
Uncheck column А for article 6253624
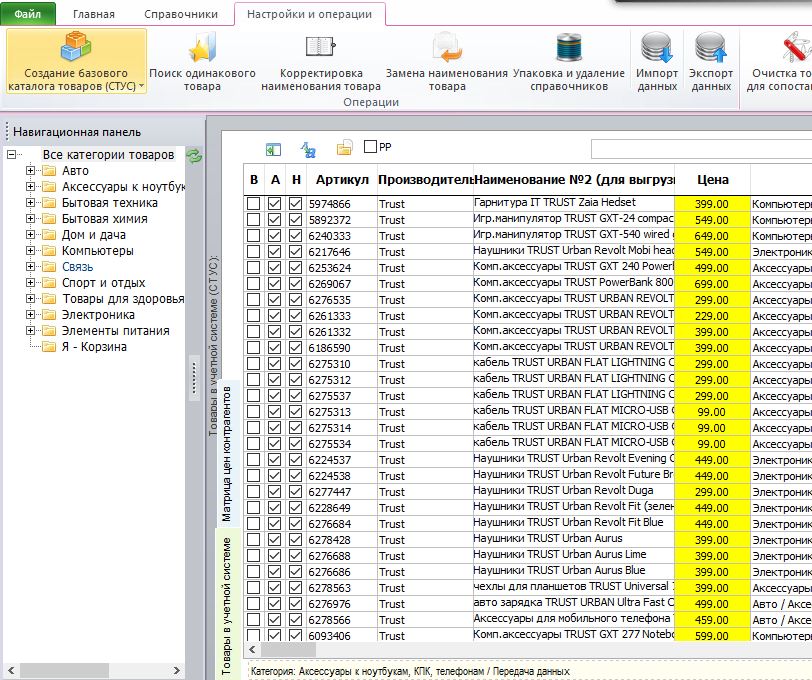274,268
